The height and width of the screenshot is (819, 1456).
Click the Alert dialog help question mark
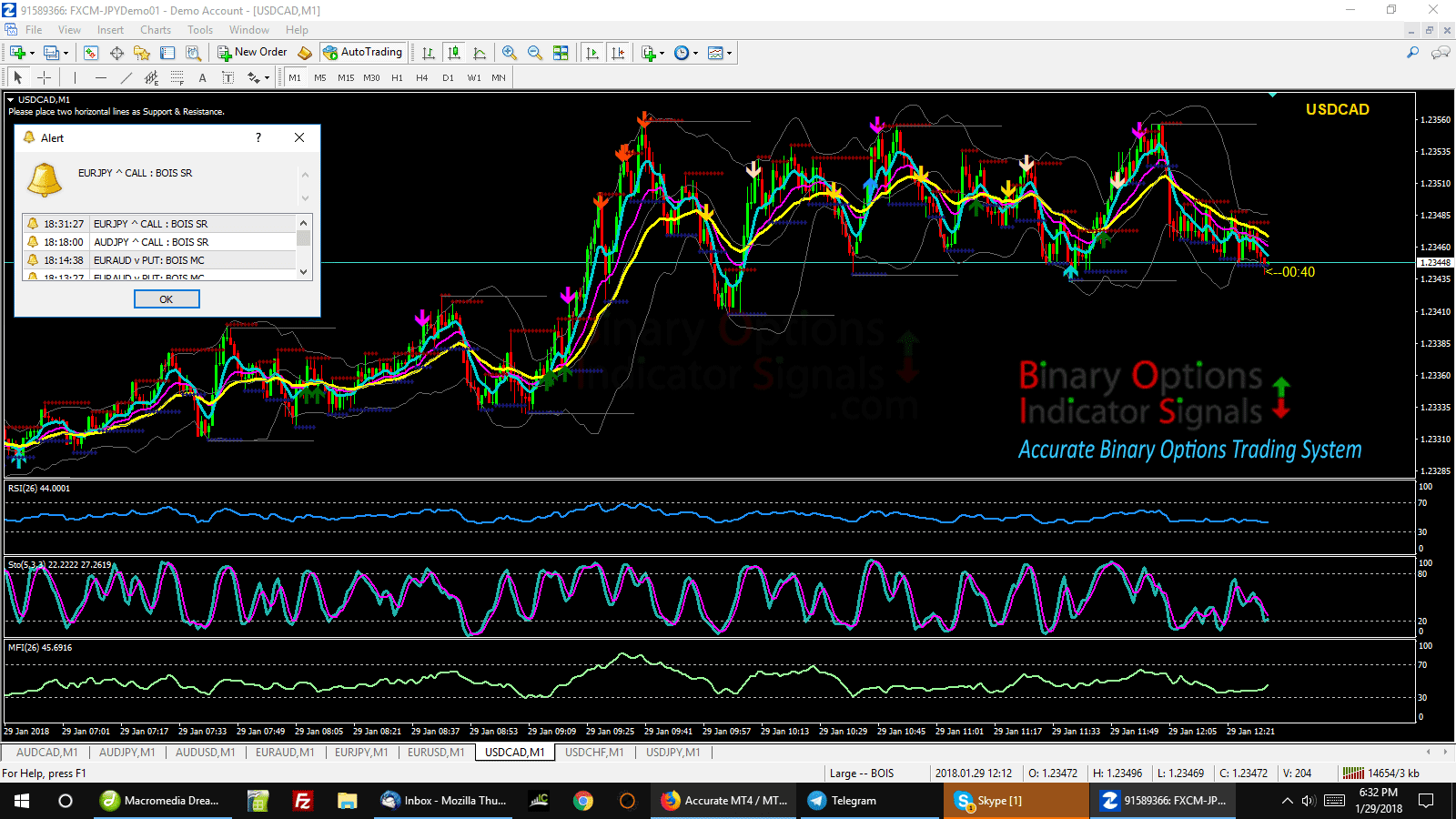click(x=258, y=137)
